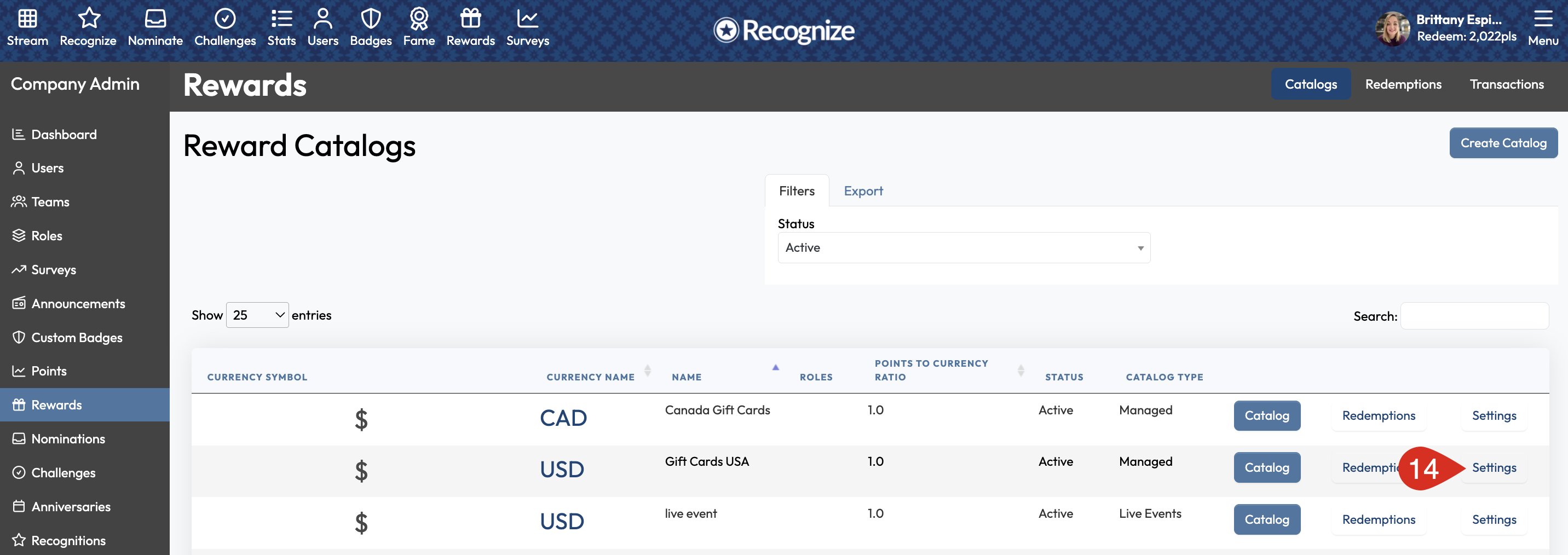Image resolution: width=1568 pixels, height=555 pixels.
Task: Click the Gift Cards USA name cell
Action: (707, 462)
